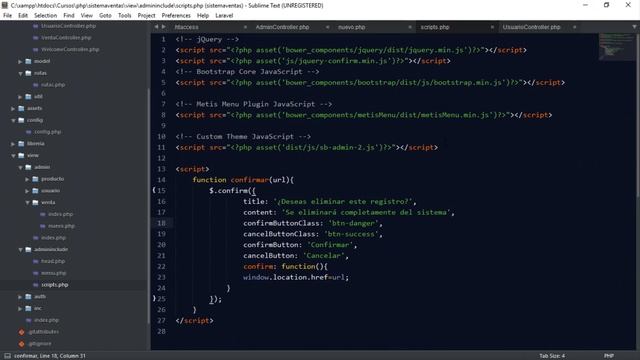Image resolution: width=640 pixels, height=360 pixels.
Task: Switch to the nuevo.php tab
Action: (x=351, y=27)
